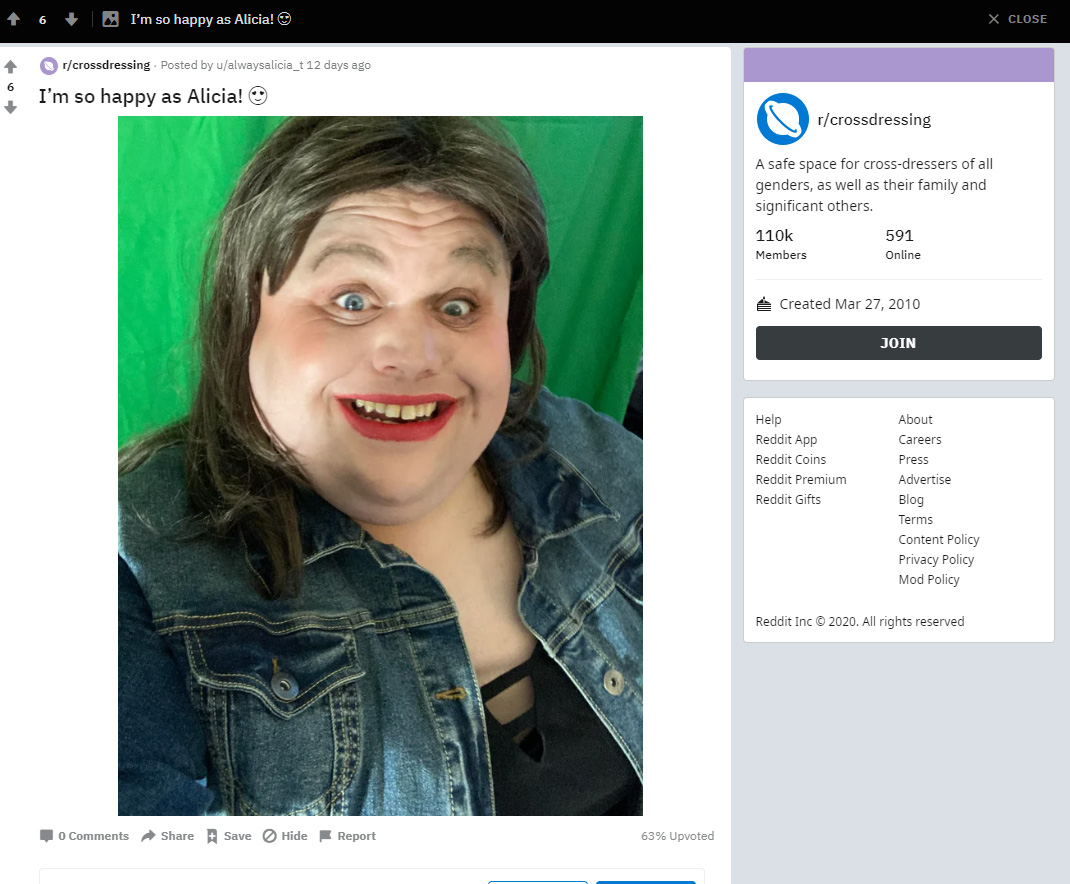The image size is (1070, 884).
Task: Open the Reddit App link
Action: pyautogui.click(x=786, y=440)
